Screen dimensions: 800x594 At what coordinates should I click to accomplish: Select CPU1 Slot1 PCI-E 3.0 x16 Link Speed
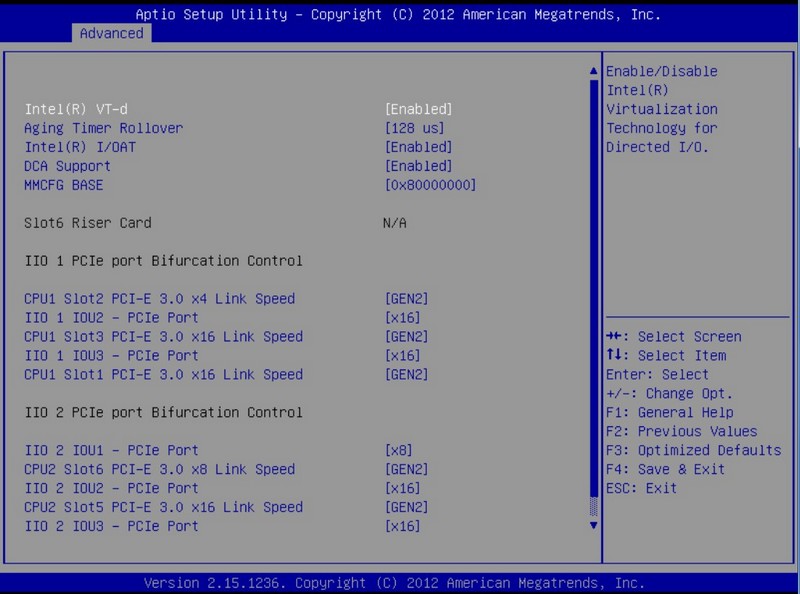coord(163,375)
